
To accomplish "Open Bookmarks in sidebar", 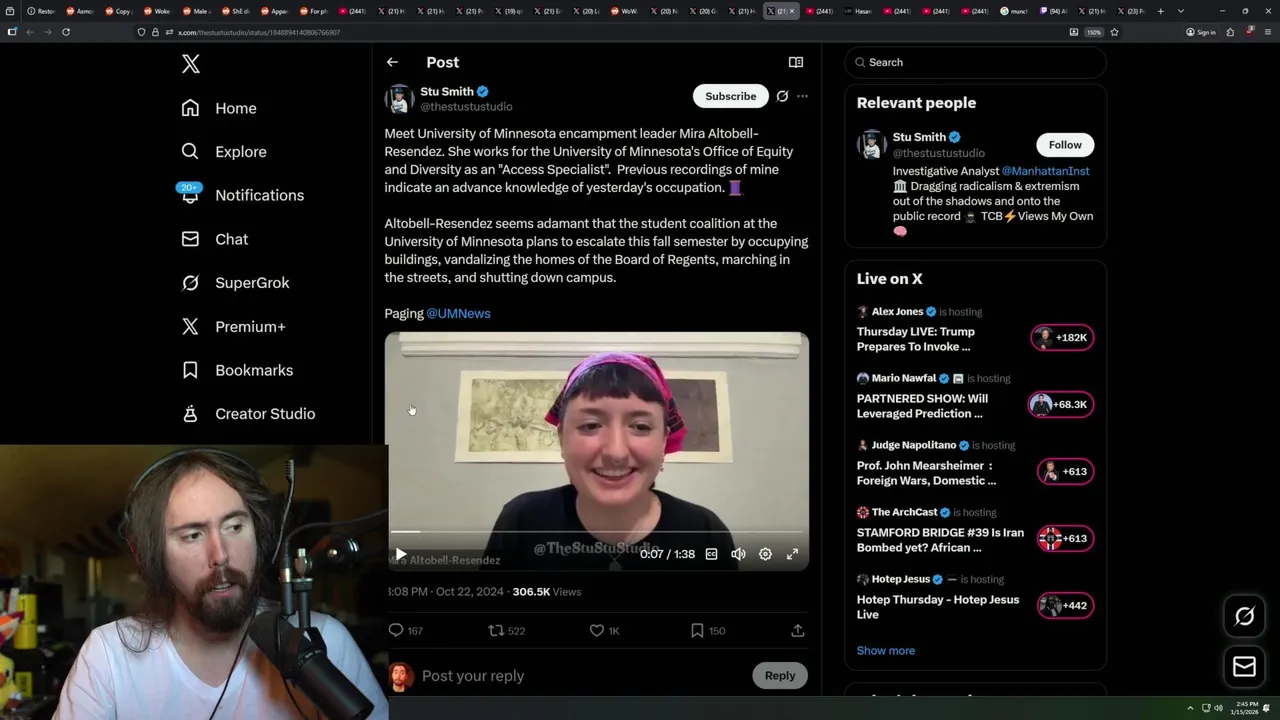I will (x=237, y=370).
